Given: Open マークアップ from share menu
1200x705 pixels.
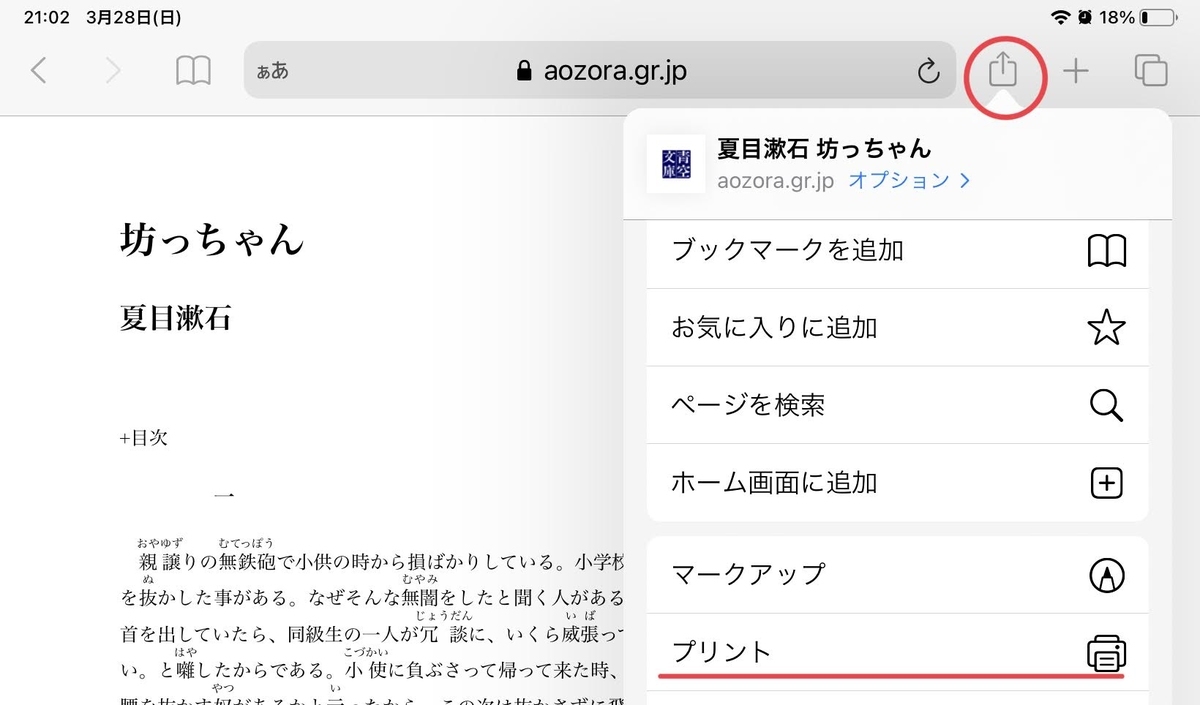Looking at the screenshot, I should pos(897,574).
